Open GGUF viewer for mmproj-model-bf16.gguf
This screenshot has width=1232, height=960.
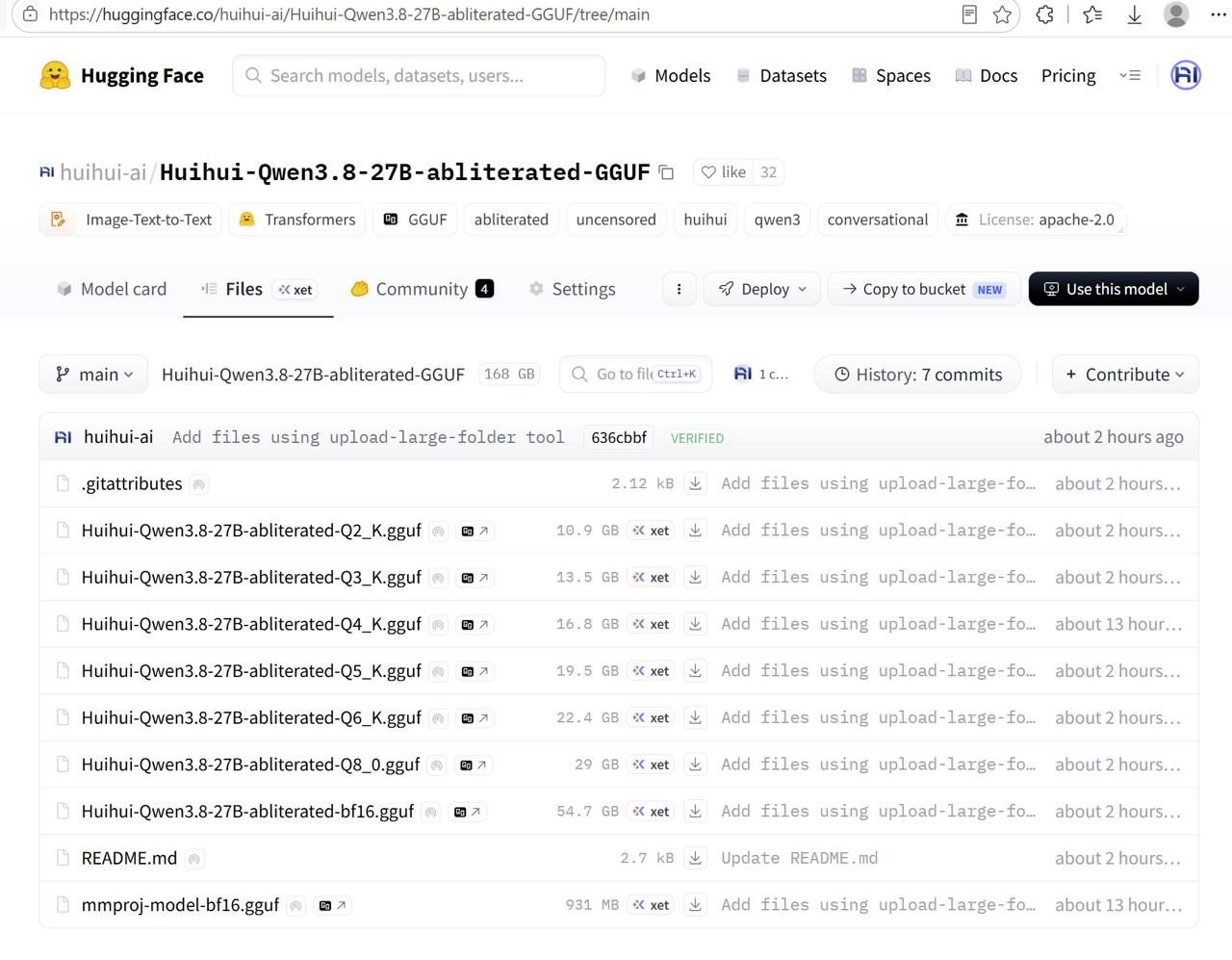(x=333, y=905)
